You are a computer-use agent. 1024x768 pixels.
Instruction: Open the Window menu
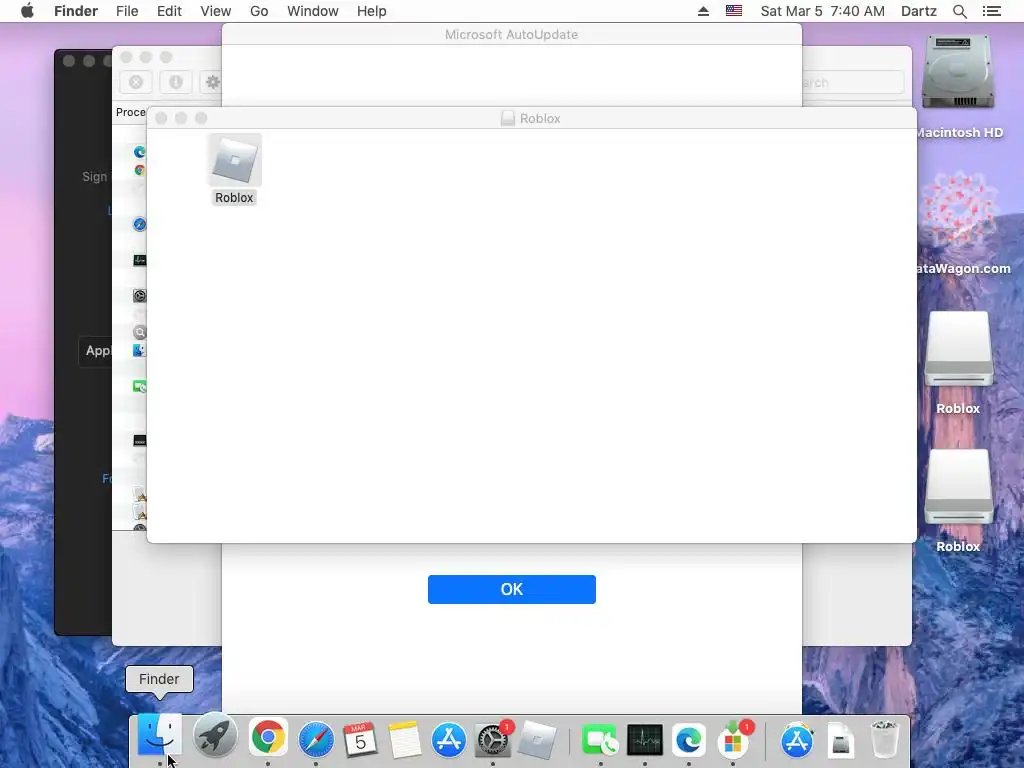pyautogui.click(x=313, y=11)
